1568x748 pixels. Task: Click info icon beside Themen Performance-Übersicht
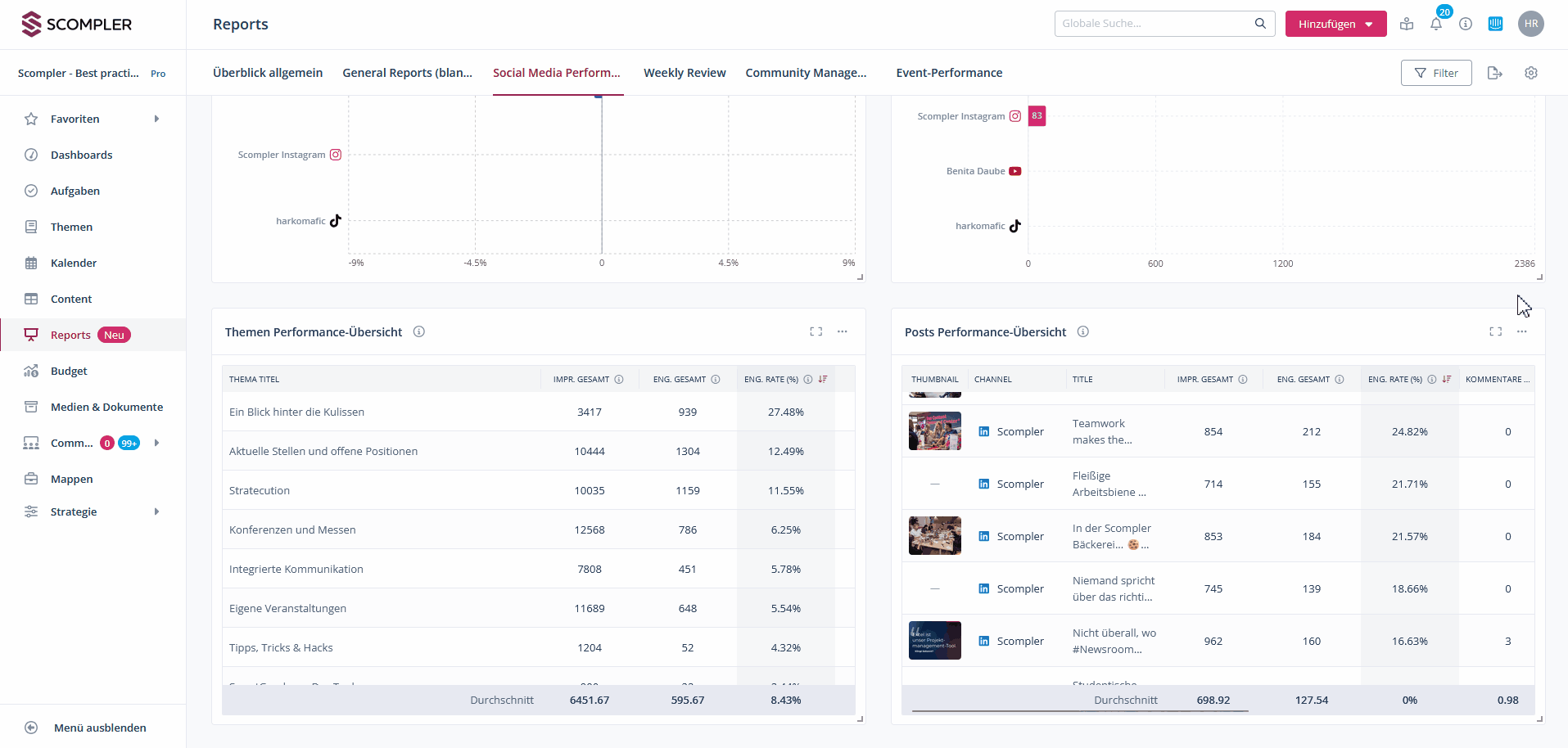[x=419, y=331]
